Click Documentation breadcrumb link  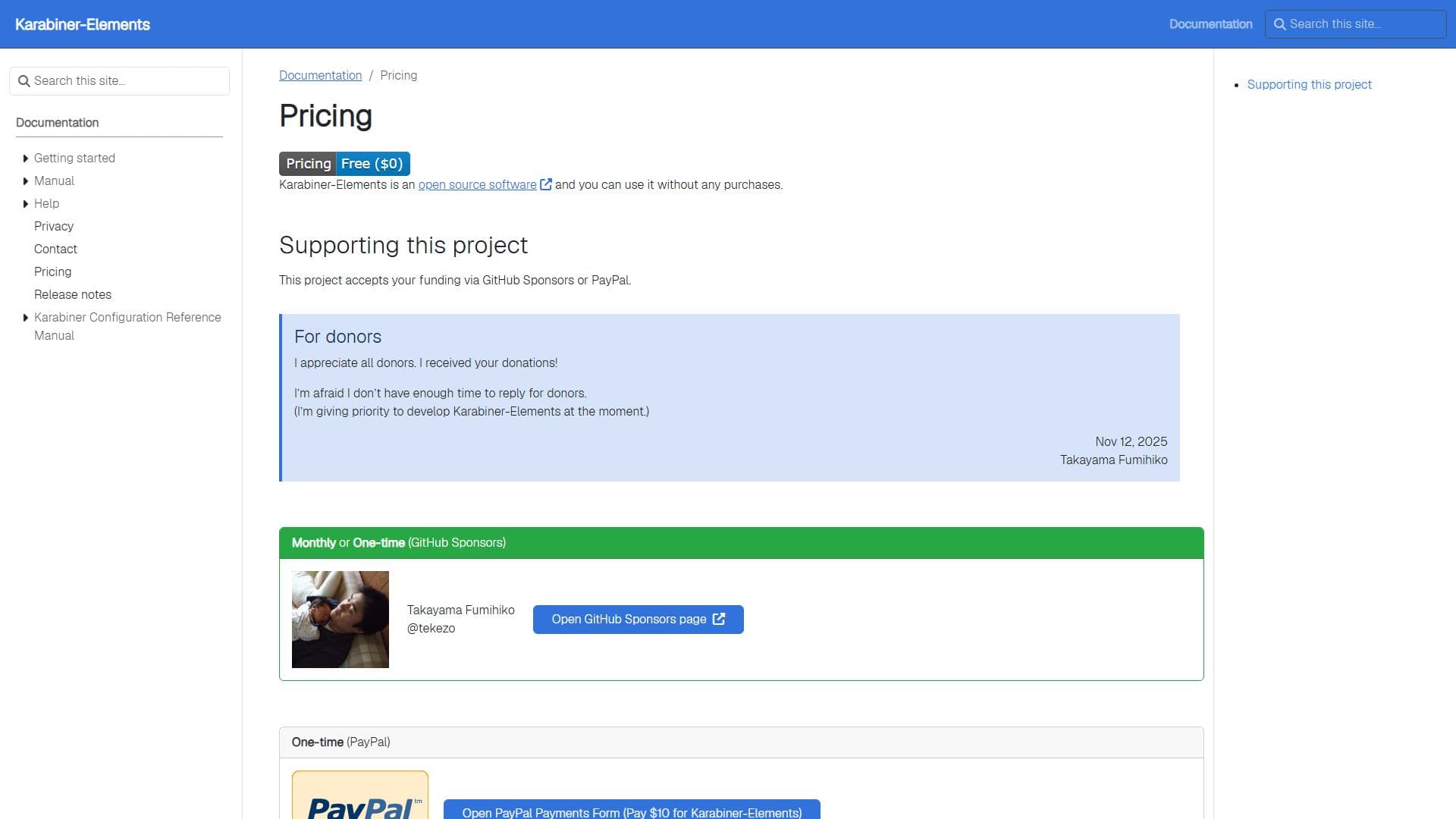(320, 75)
